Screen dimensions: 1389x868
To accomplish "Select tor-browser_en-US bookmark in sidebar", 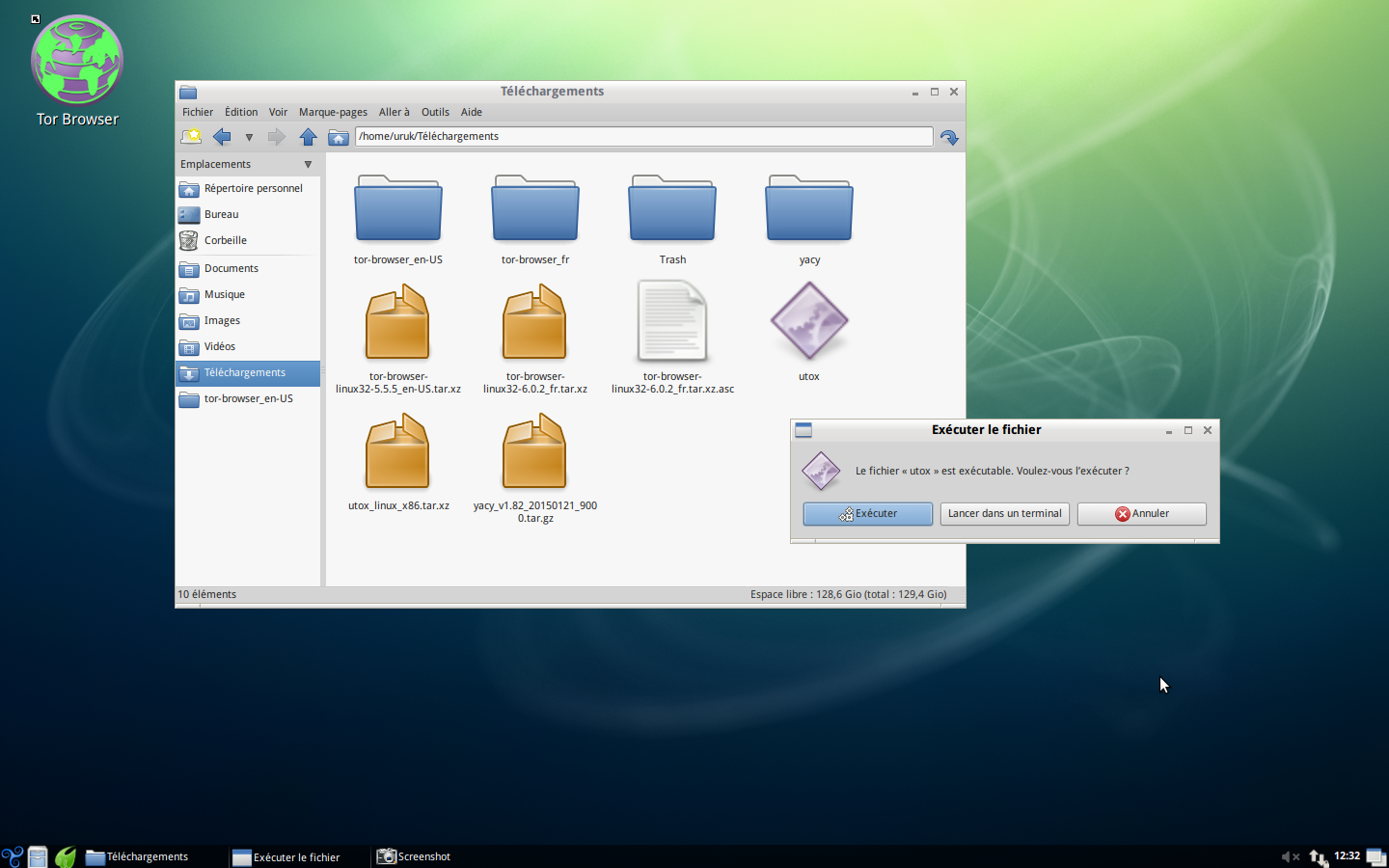I will pos(248,399).
